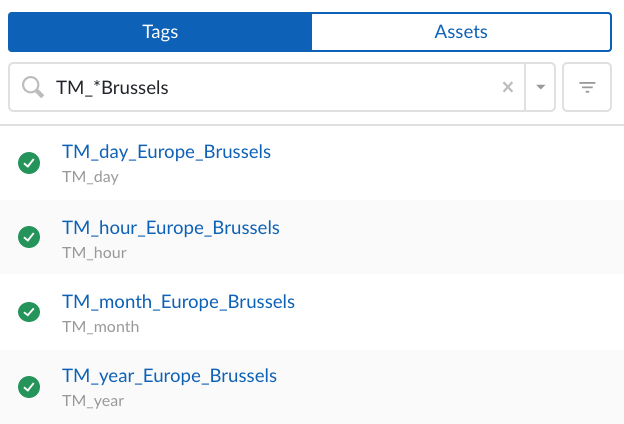Select the TM_month description text
The image size is (624, 424).
click(x=100, y=327)
